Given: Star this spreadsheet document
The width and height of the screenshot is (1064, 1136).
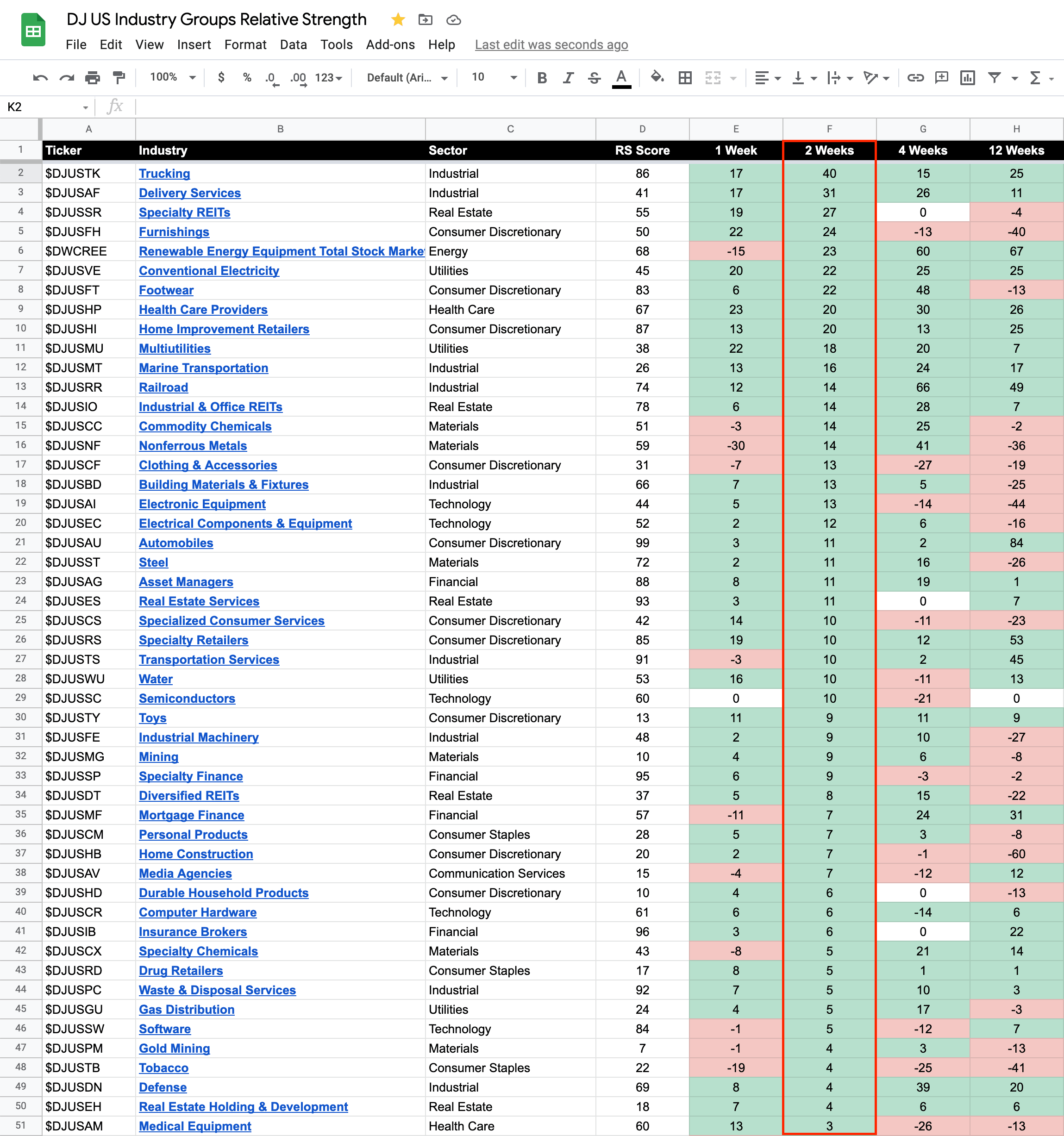Looking at the screenshot, I should [398, 20].
